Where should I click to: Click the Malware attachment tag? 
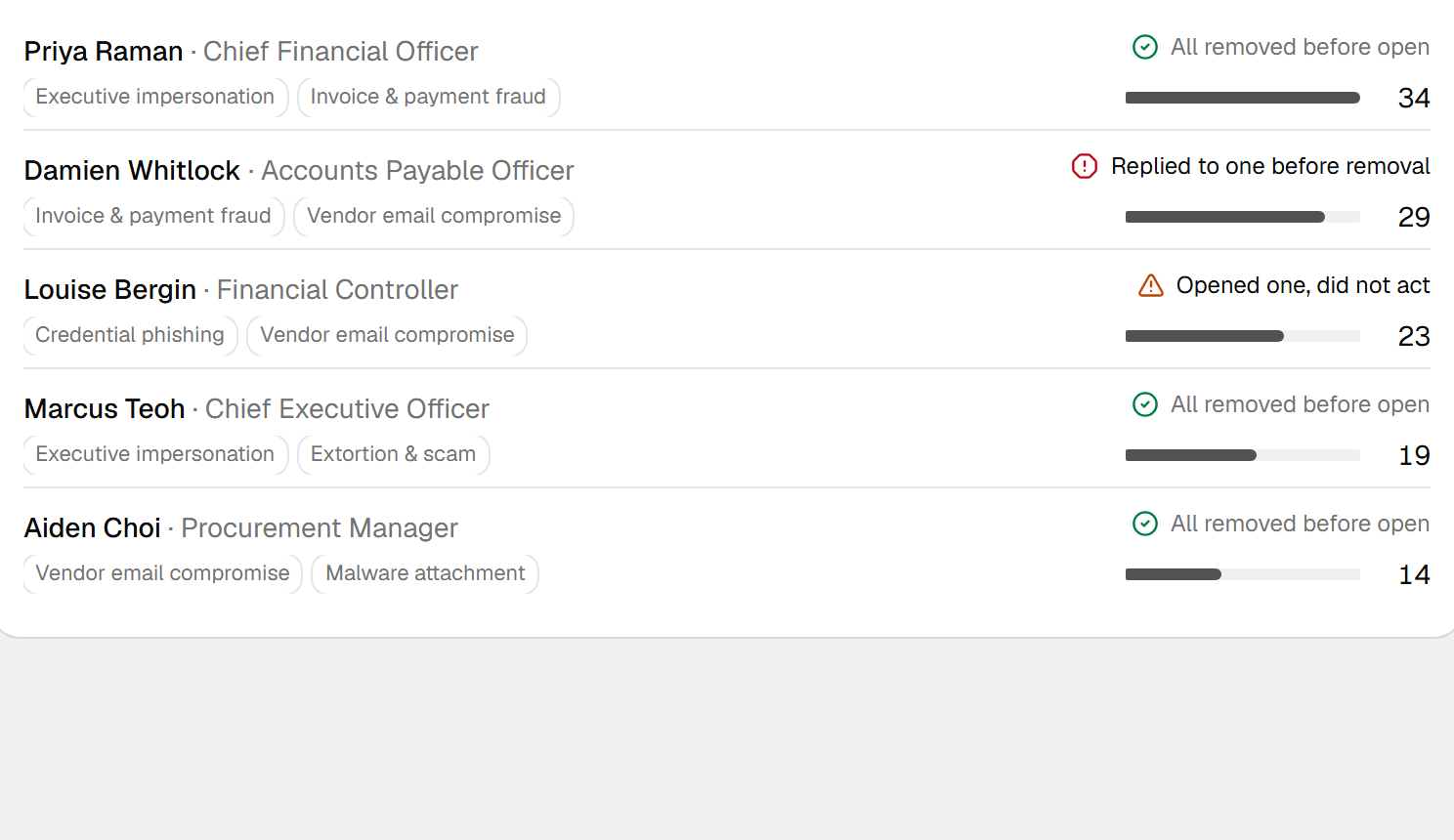pos(425,573)
